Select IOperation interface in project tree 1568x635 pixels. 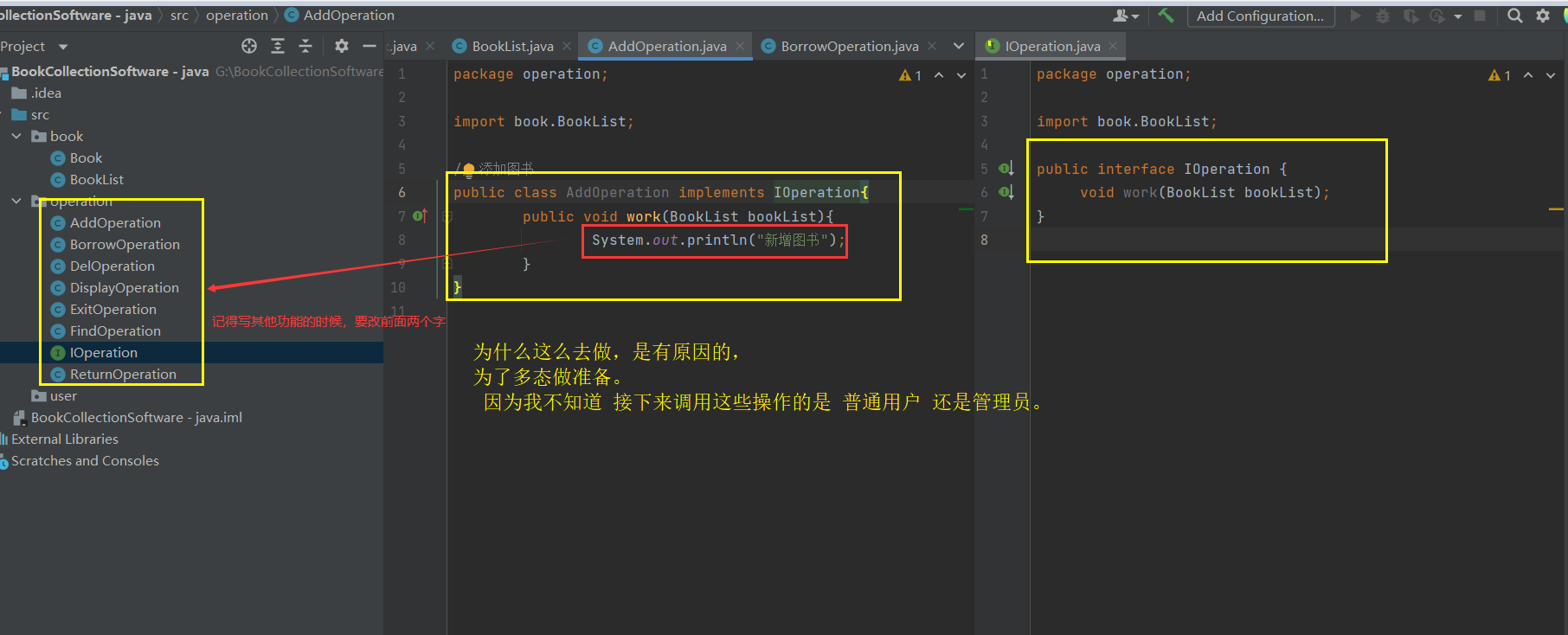tap(93, 352)
